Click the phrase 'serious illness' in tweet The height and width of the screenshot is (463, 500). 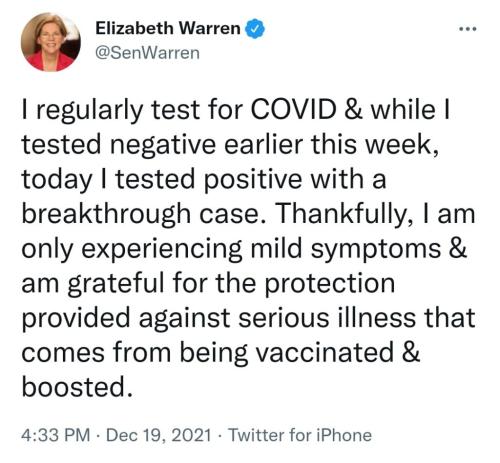(327, 317)
